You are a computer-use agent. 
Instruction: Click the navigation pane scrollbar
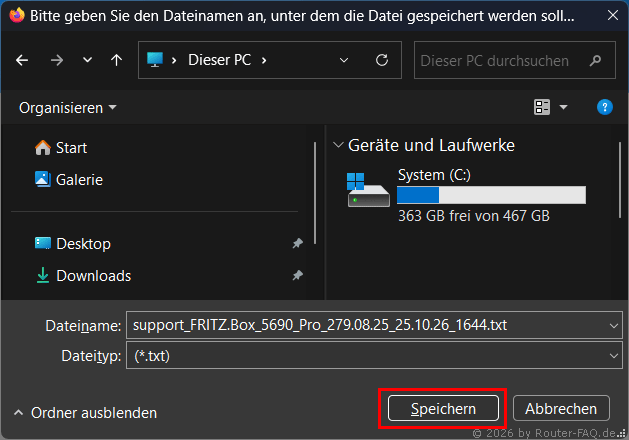(x=315, y=193)
